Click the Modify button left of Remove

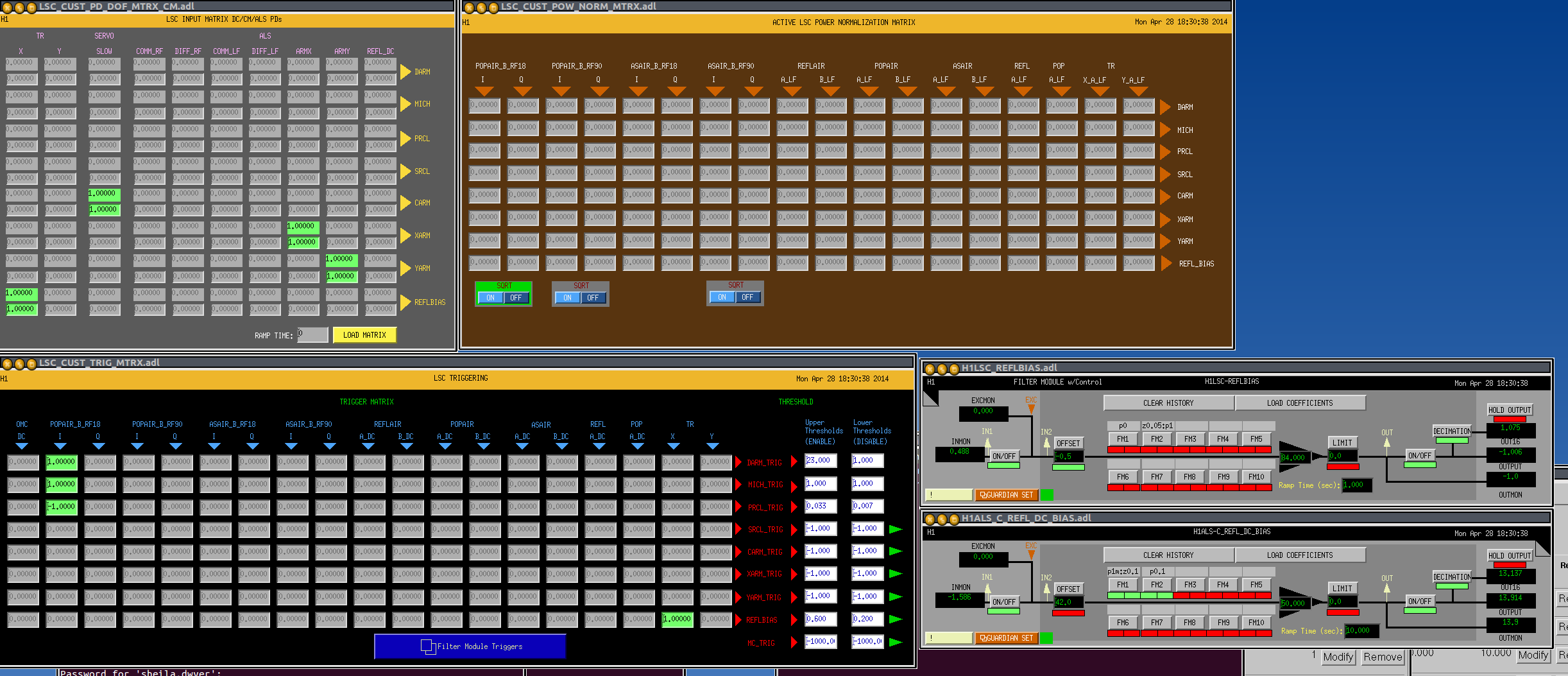(1338, 657)
